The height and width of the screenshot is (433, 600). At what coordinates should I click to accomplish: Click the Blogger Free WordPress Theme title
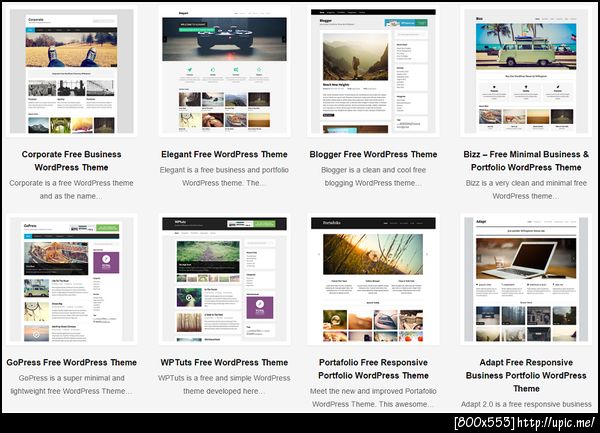point(373,155)
